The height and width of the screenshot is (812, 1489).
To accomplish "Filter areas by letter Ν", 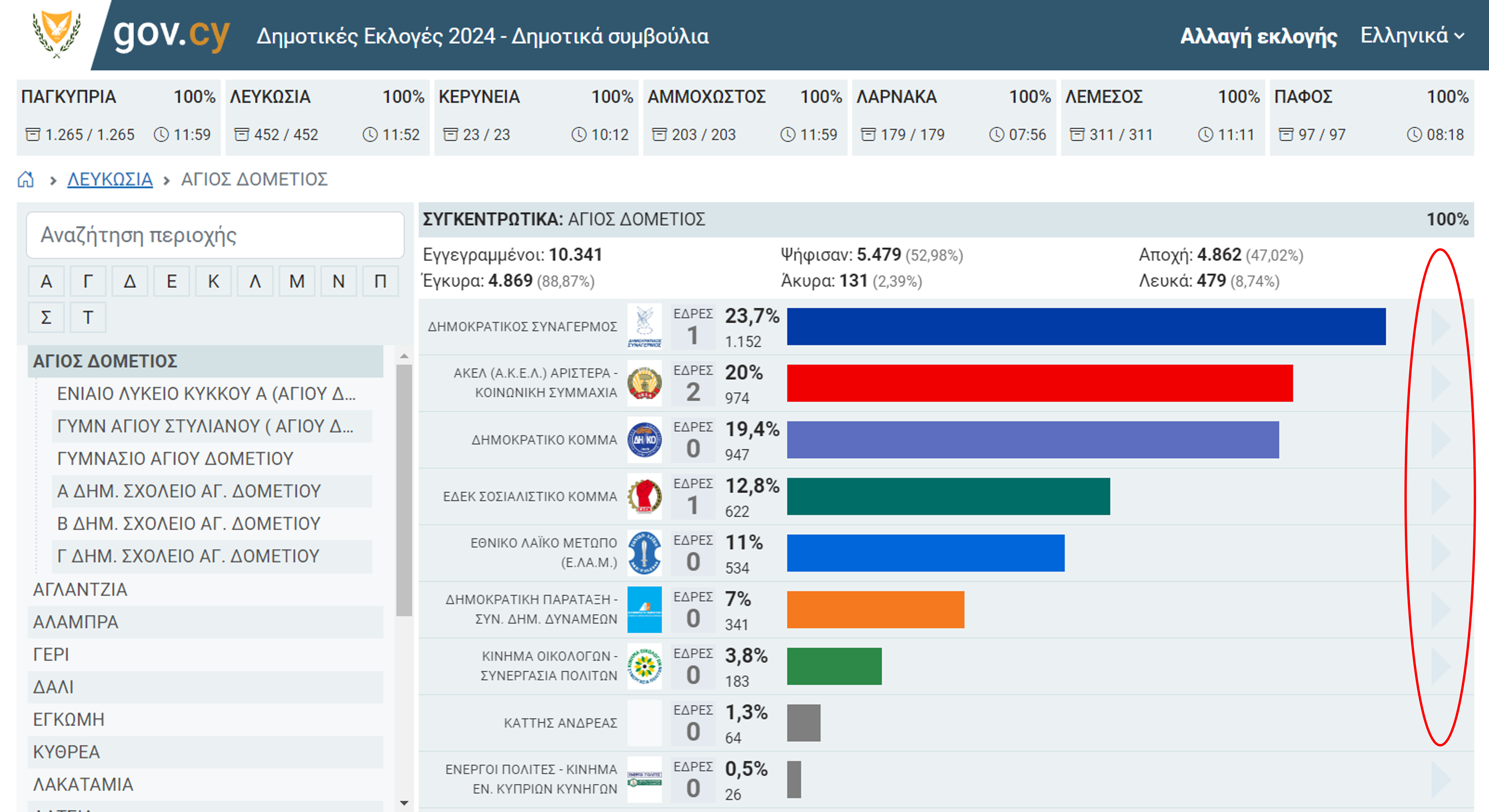I will point(339,282).
